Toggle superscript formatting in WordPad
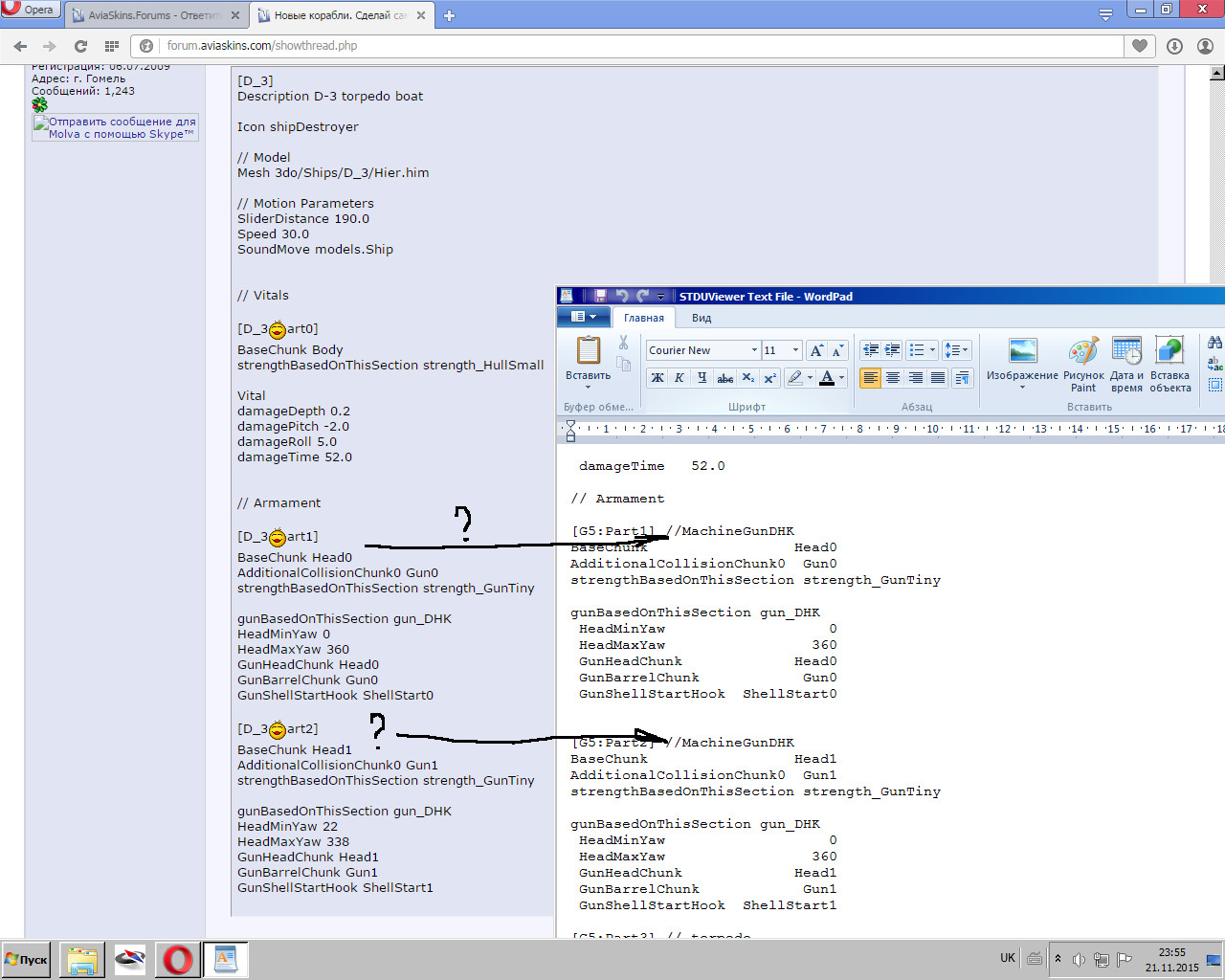The image size is (1225, 980). pos(769,378)
